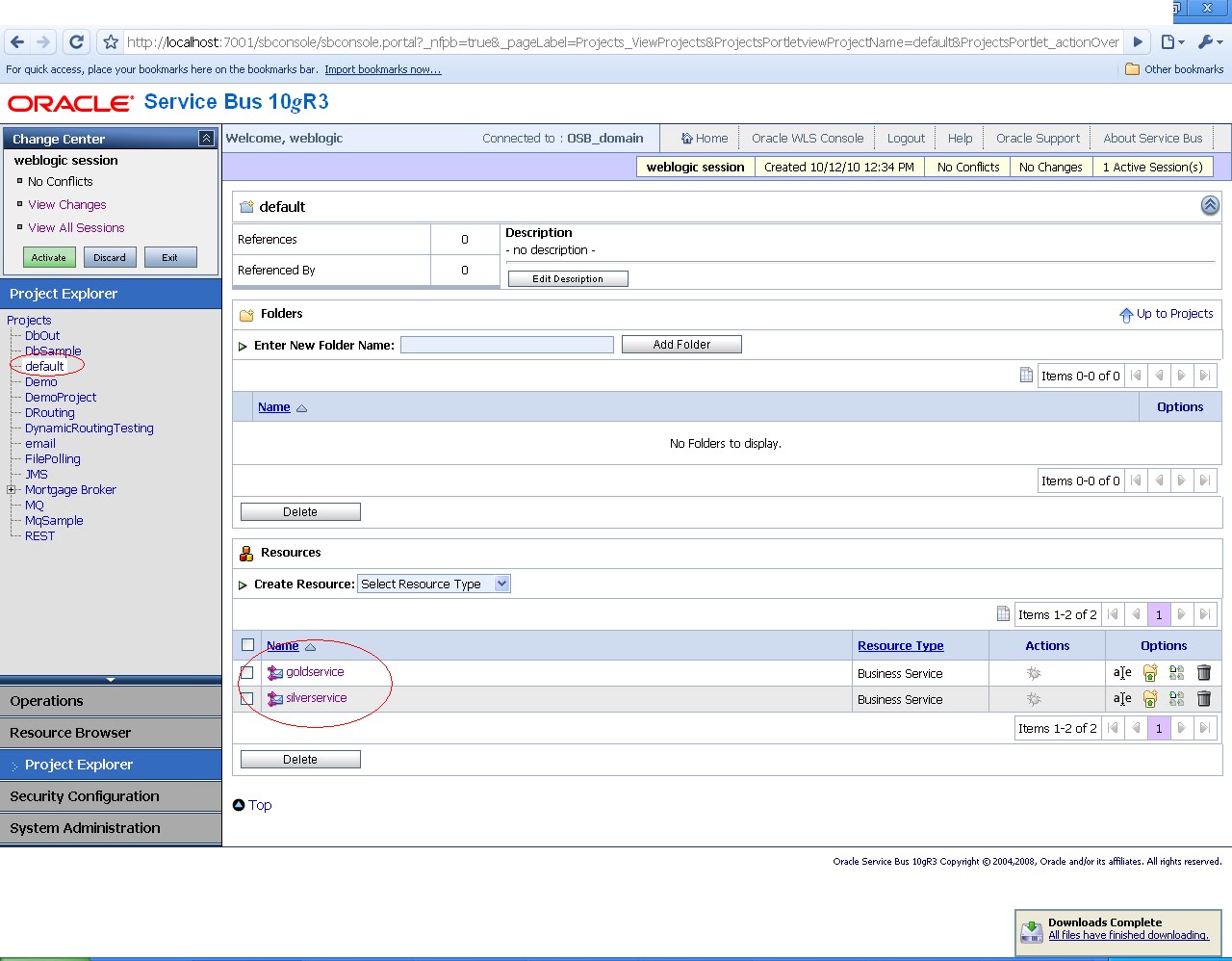Open the goldservice business service

point(315,672)
